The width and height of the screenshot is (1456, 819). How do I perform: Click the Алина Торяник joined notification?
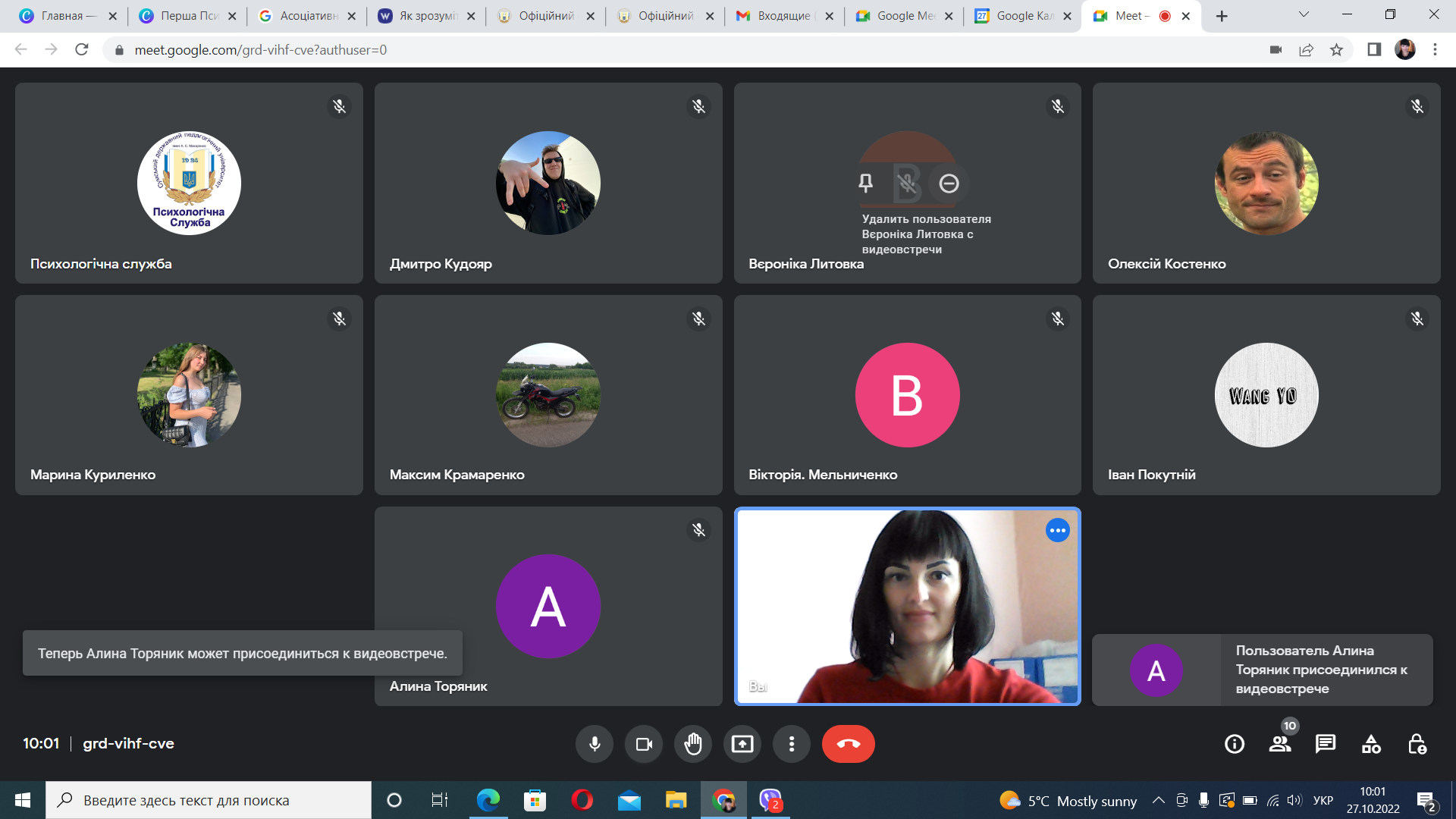[1262, 670]
